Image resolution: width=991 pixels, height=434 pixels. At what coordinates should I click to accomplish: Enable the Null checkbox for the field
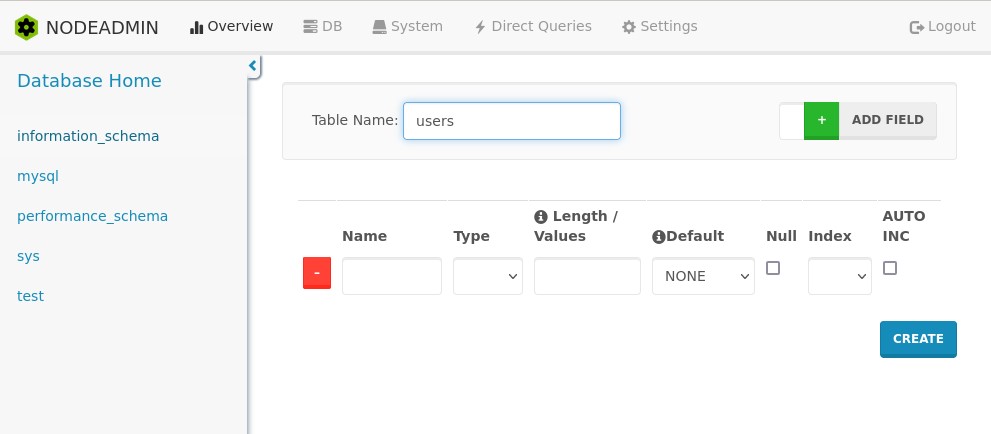(773, 268)
